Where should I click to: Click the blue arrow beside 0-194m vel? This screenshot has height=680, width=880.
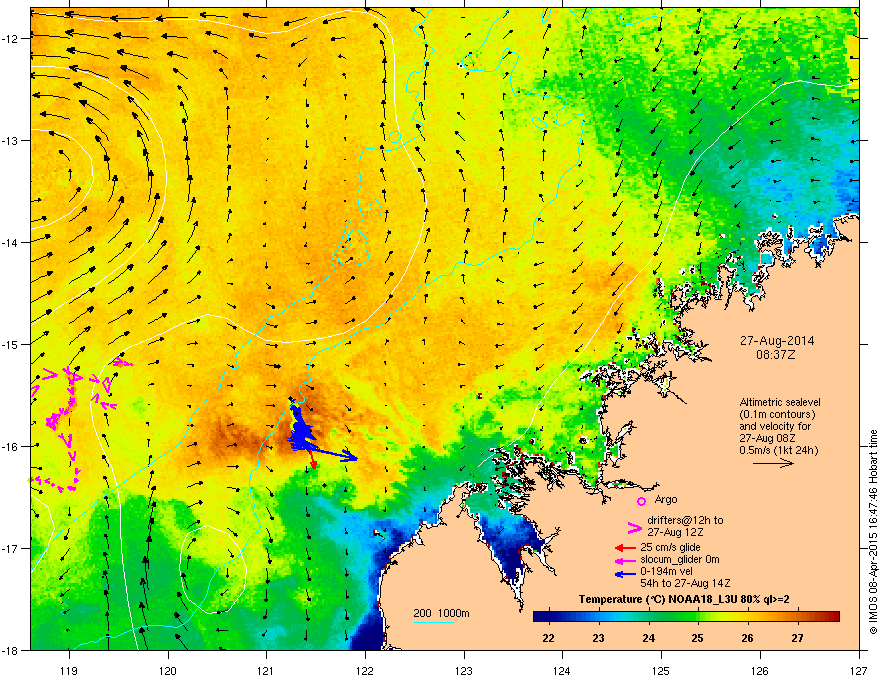[625, 573]
